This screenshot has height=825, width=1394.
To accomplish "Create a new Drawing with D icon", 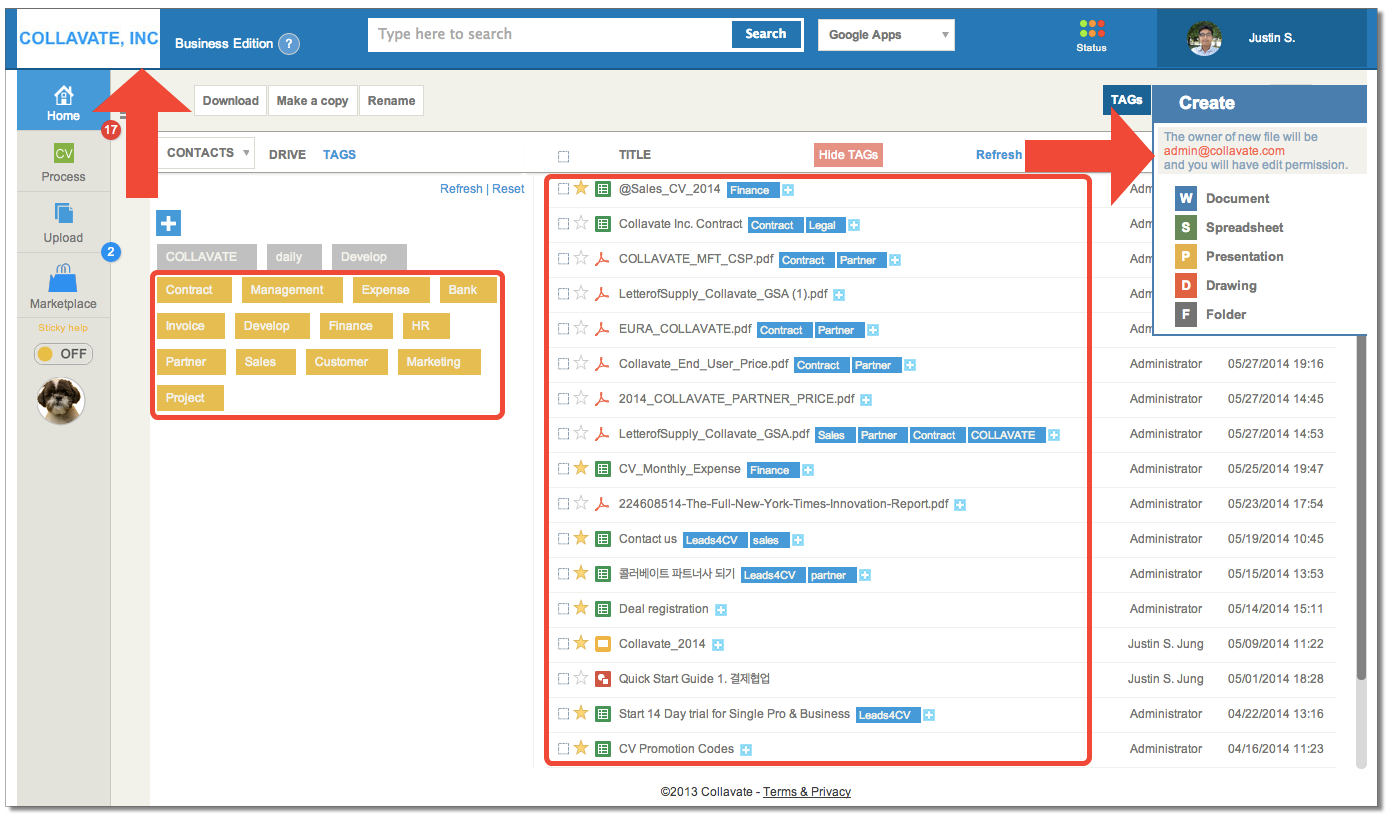I will [x=1186, y=286].
